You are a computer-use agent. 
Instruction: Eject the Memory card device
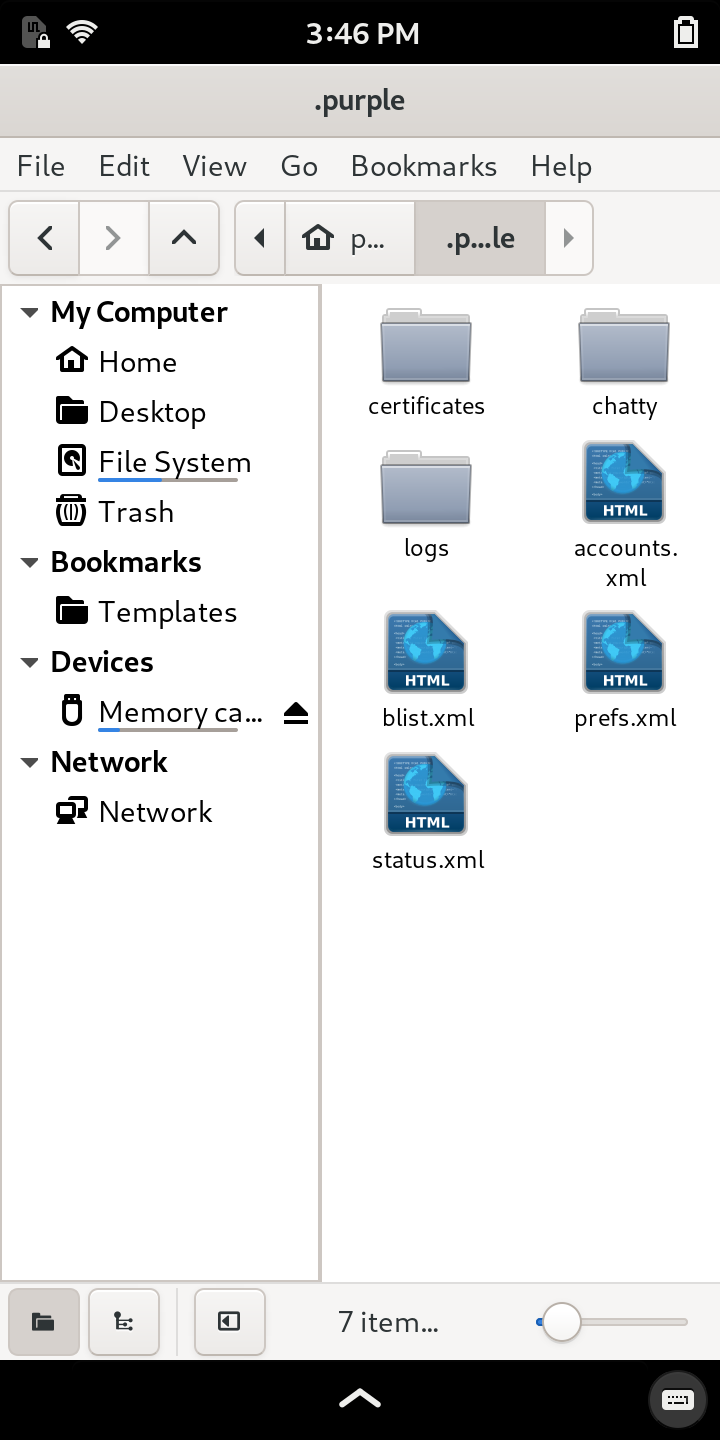point(296,713)
